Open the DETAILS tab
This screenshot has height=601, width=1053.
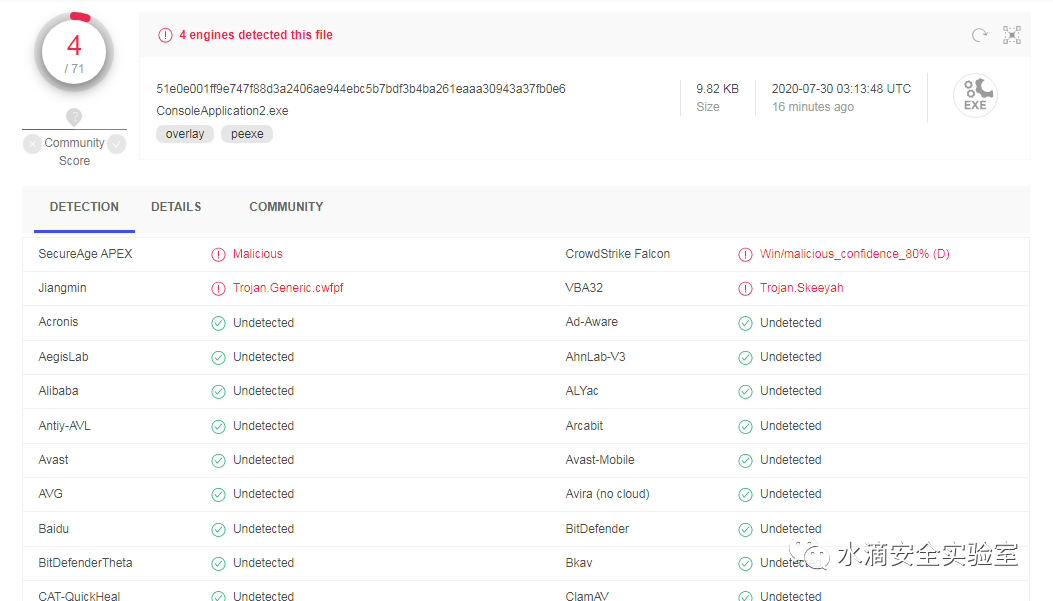pos(176,207)
